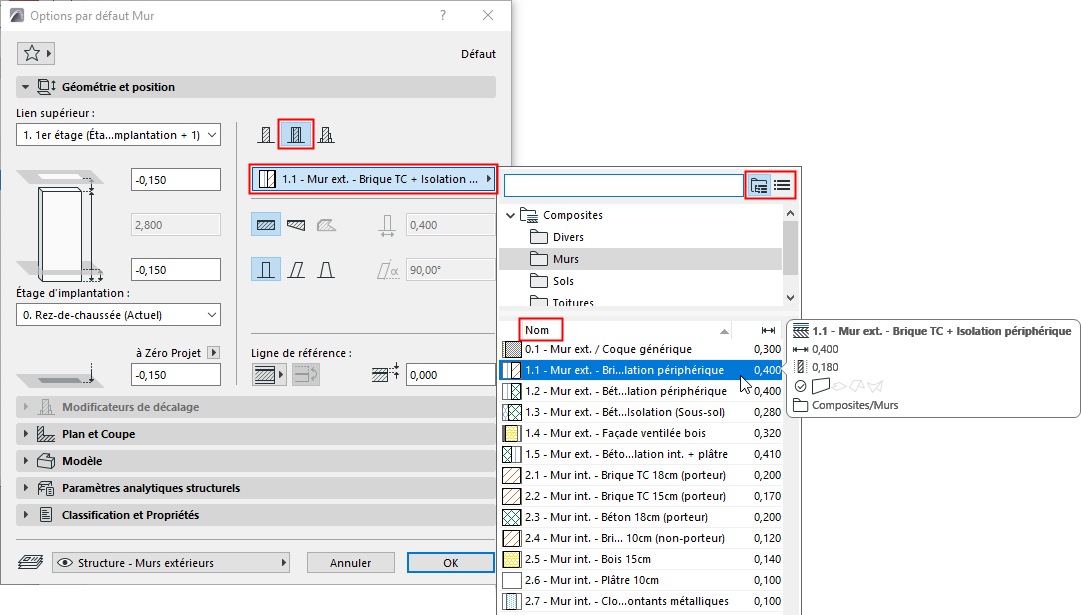This screenshot has height=615, width=1081.
Task: Collapse Géométrie et position panel
Action: 26,87
